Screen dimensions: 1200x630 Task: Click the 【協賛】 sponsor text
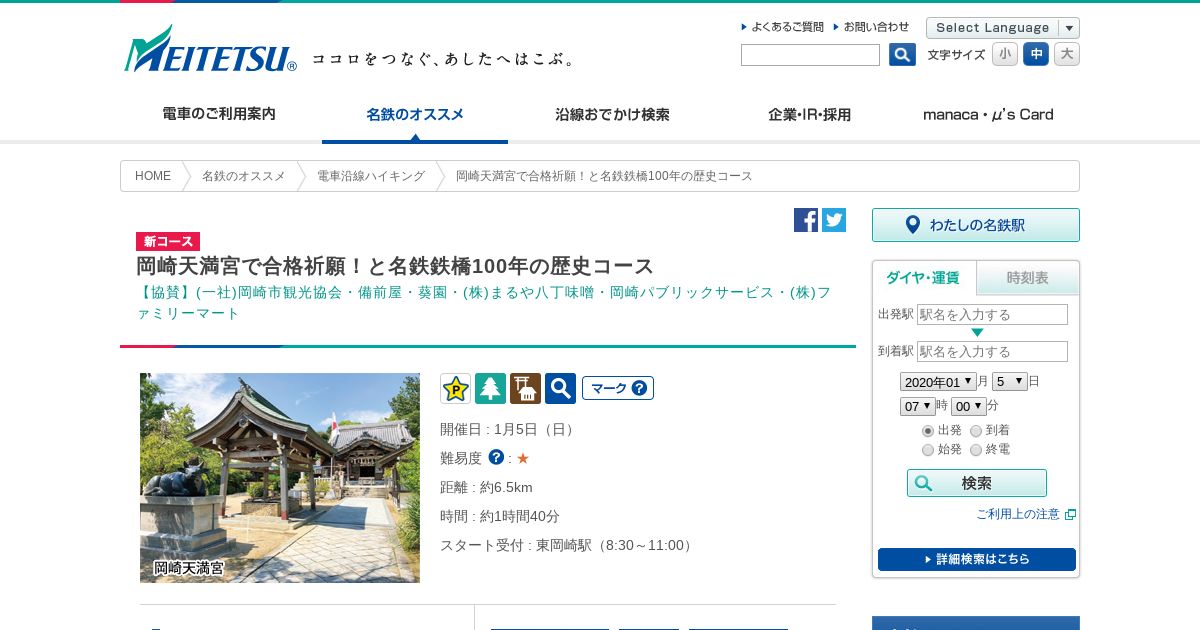[x=484, y=302]
